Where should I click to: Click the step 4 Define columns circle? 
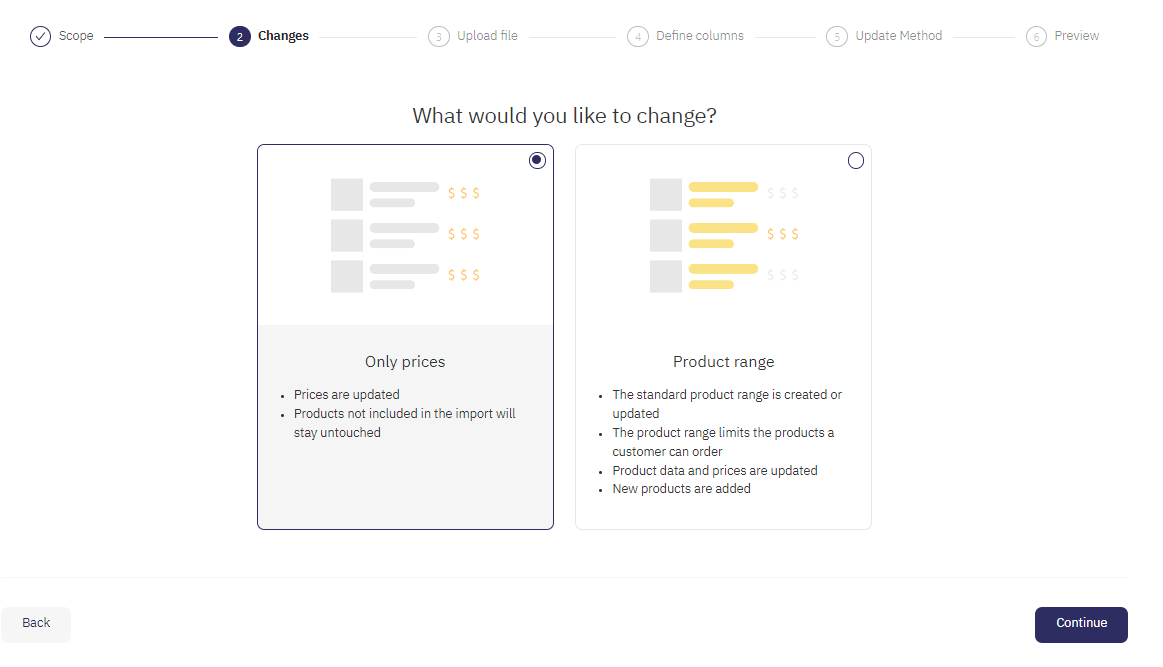[x=637, y=37]
